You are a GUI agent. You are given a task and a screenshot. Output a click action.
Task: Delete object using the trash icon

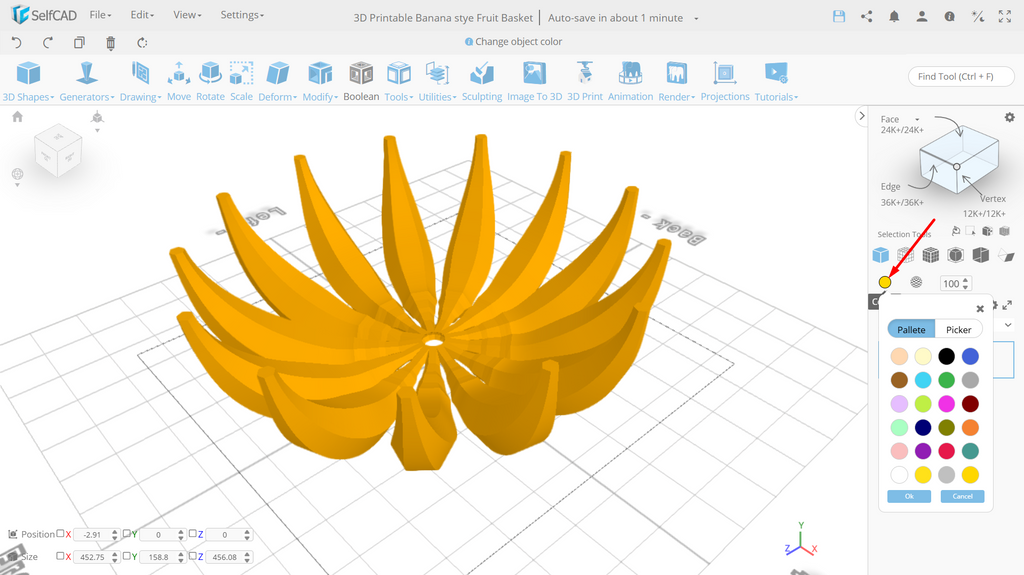click(x=110, y=43)
